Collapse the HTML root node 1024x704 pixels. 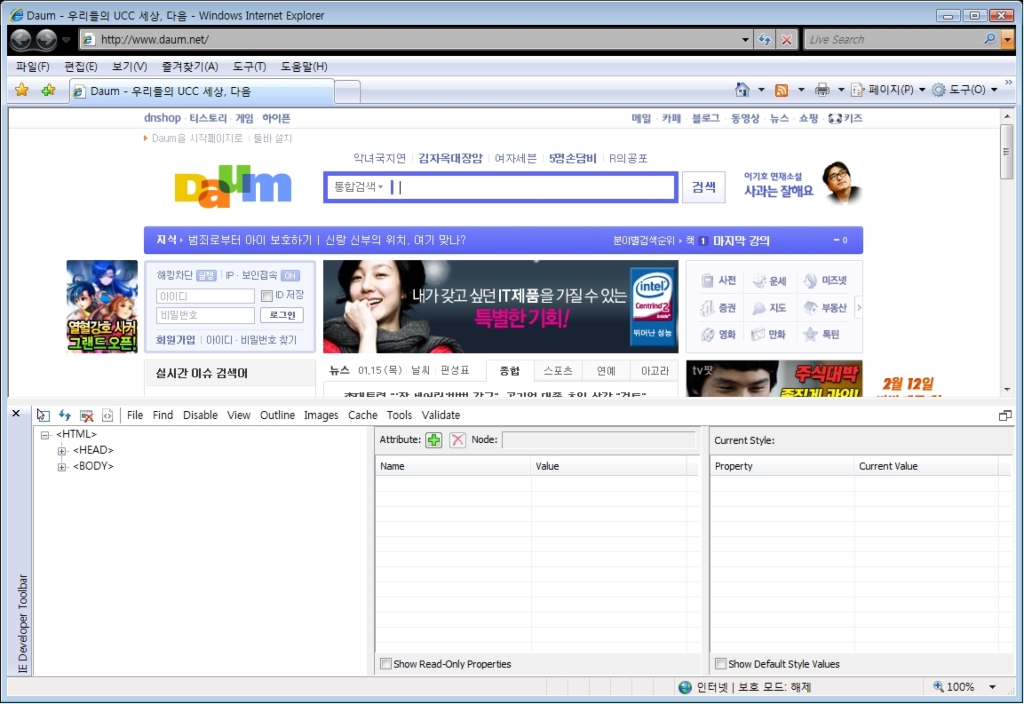[x=44, y=435]
